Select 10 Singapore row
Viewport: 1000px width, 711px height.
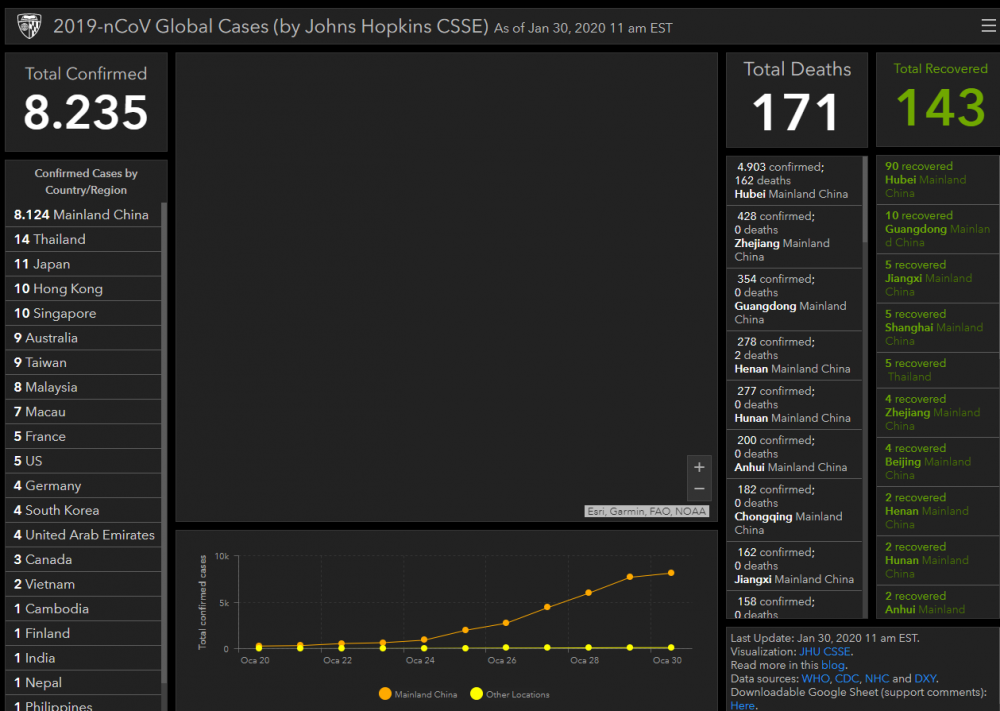tap(83, 313)
